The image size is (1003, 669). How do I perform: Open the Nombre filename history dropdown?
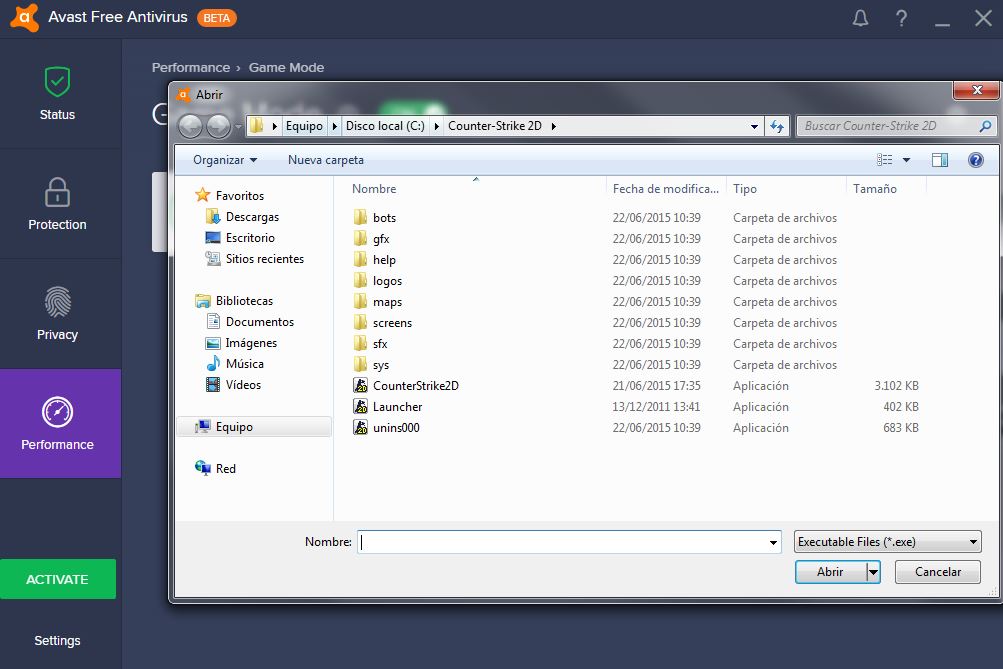click(x=773, y=542)
